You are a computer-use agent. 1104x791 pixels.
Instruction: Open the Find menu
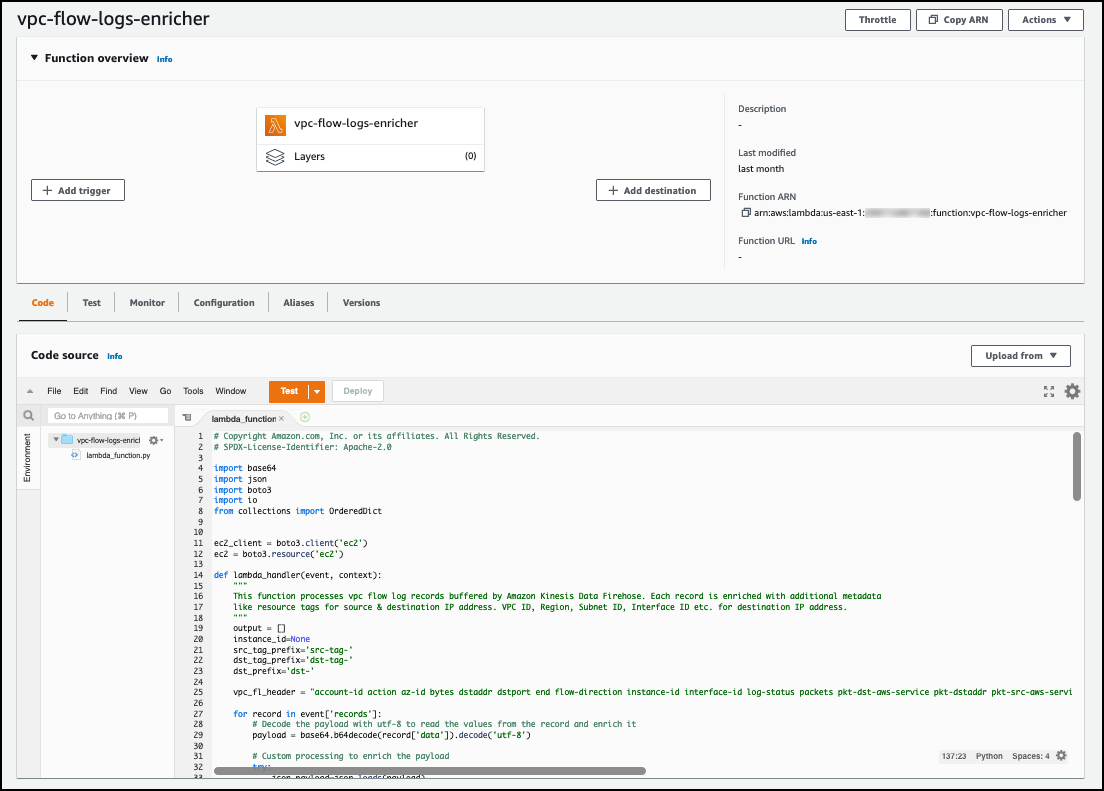point(108,391)
